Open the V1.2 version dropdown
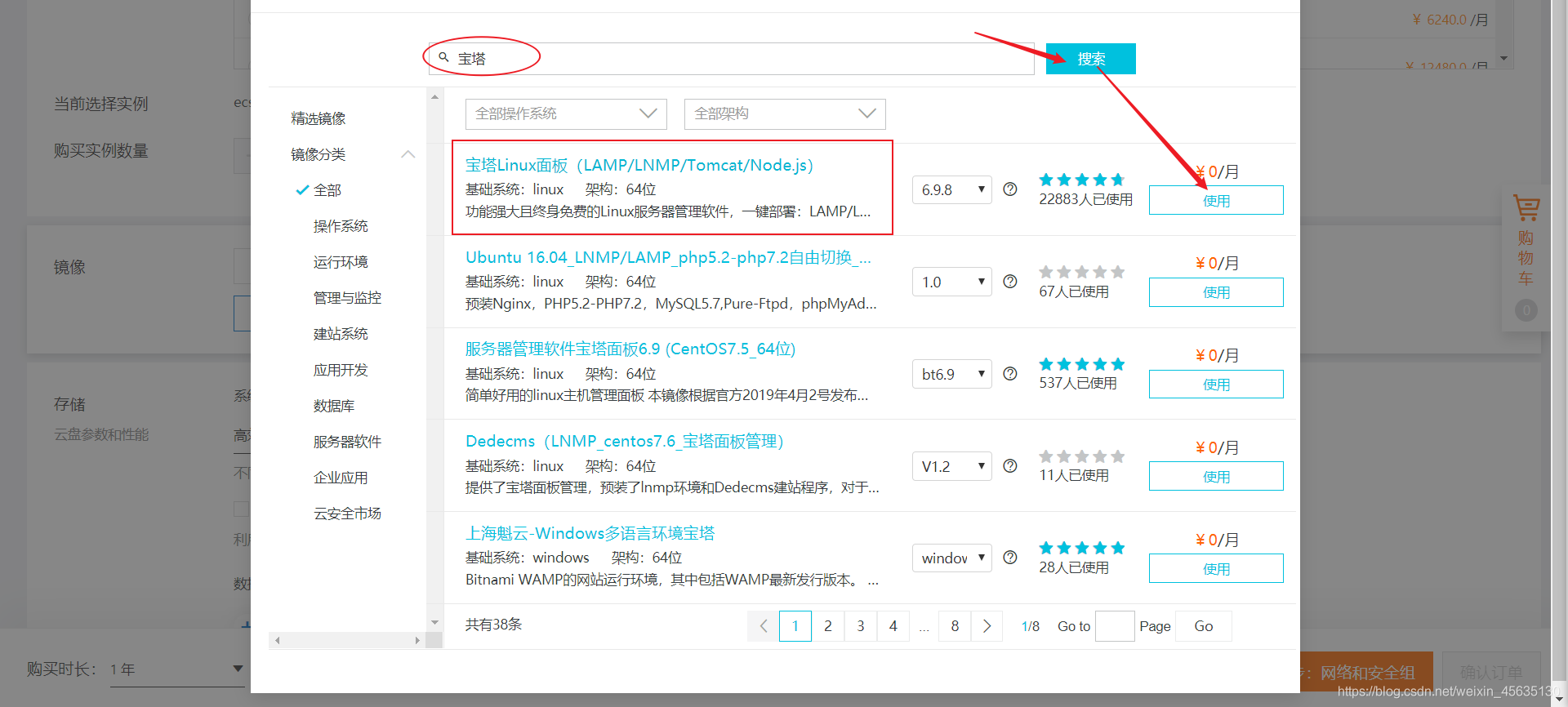 [952, 466]
